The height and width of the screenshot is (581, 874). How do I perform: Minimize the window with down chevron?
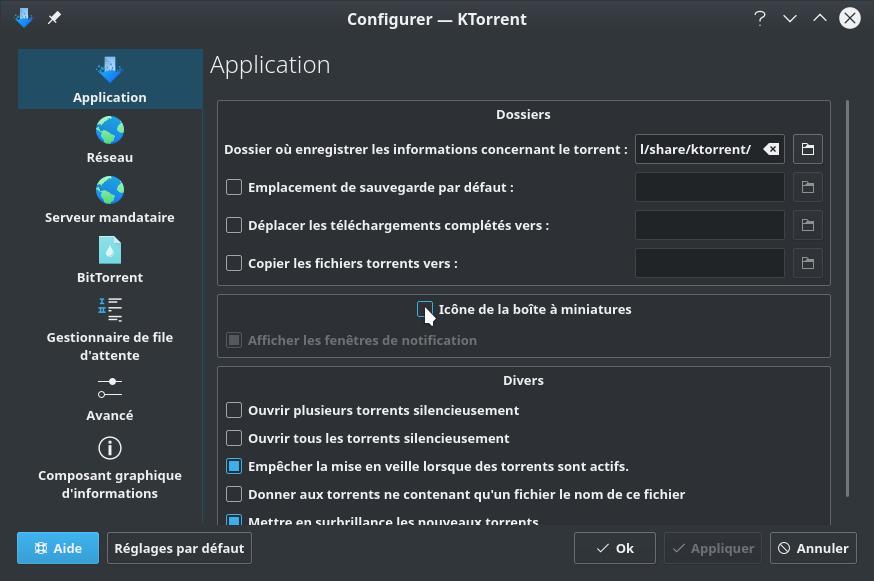click(x=790, y=18)
